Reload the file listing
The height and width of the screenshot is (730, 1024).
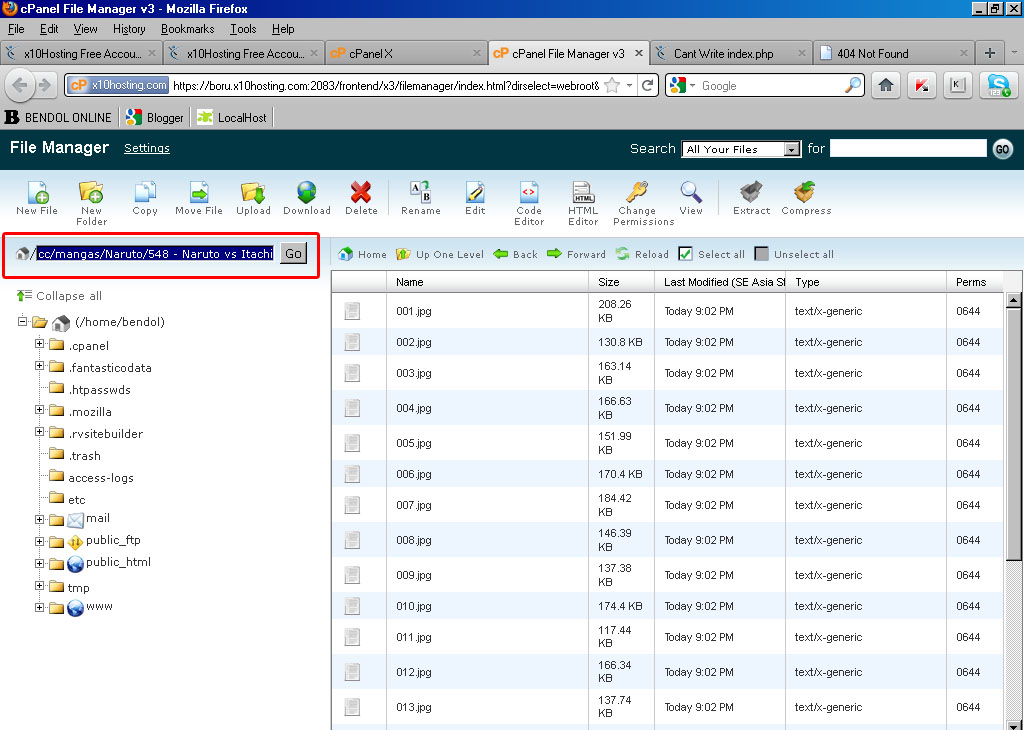coord(642,254)
